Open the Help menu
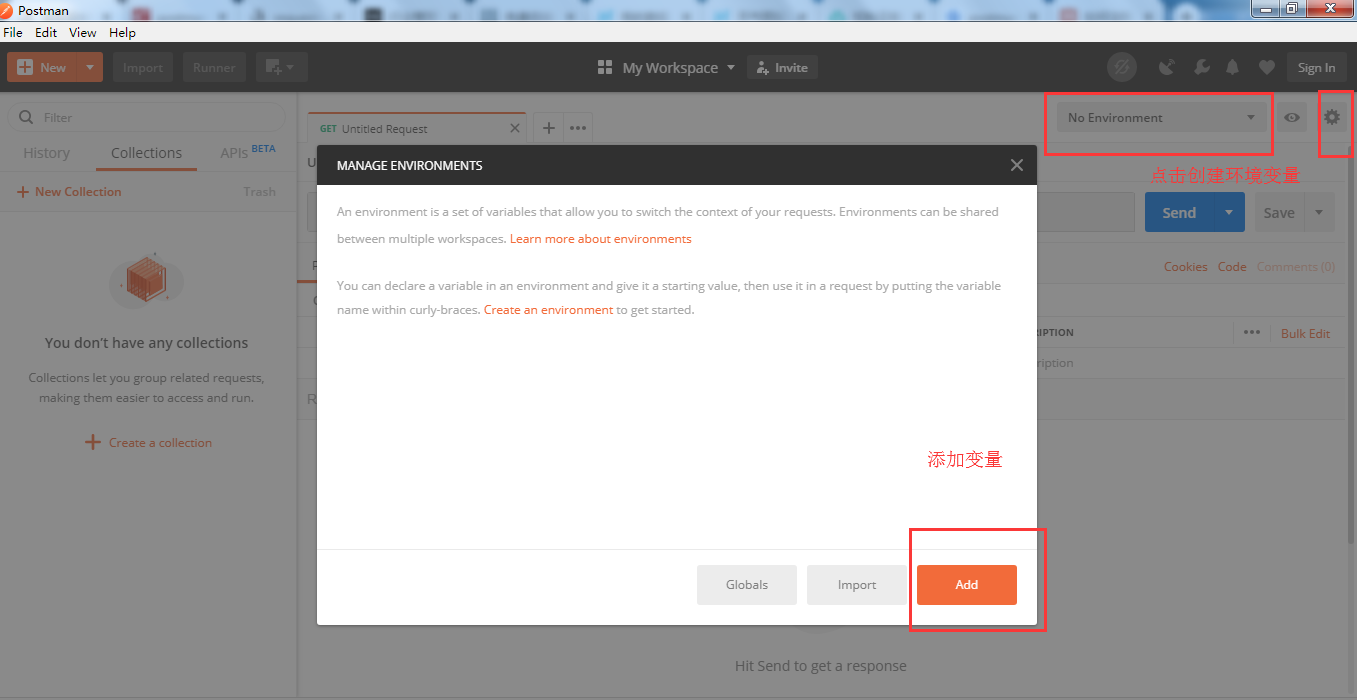This screenshot has width=1357, height=700. coord(122,32)
